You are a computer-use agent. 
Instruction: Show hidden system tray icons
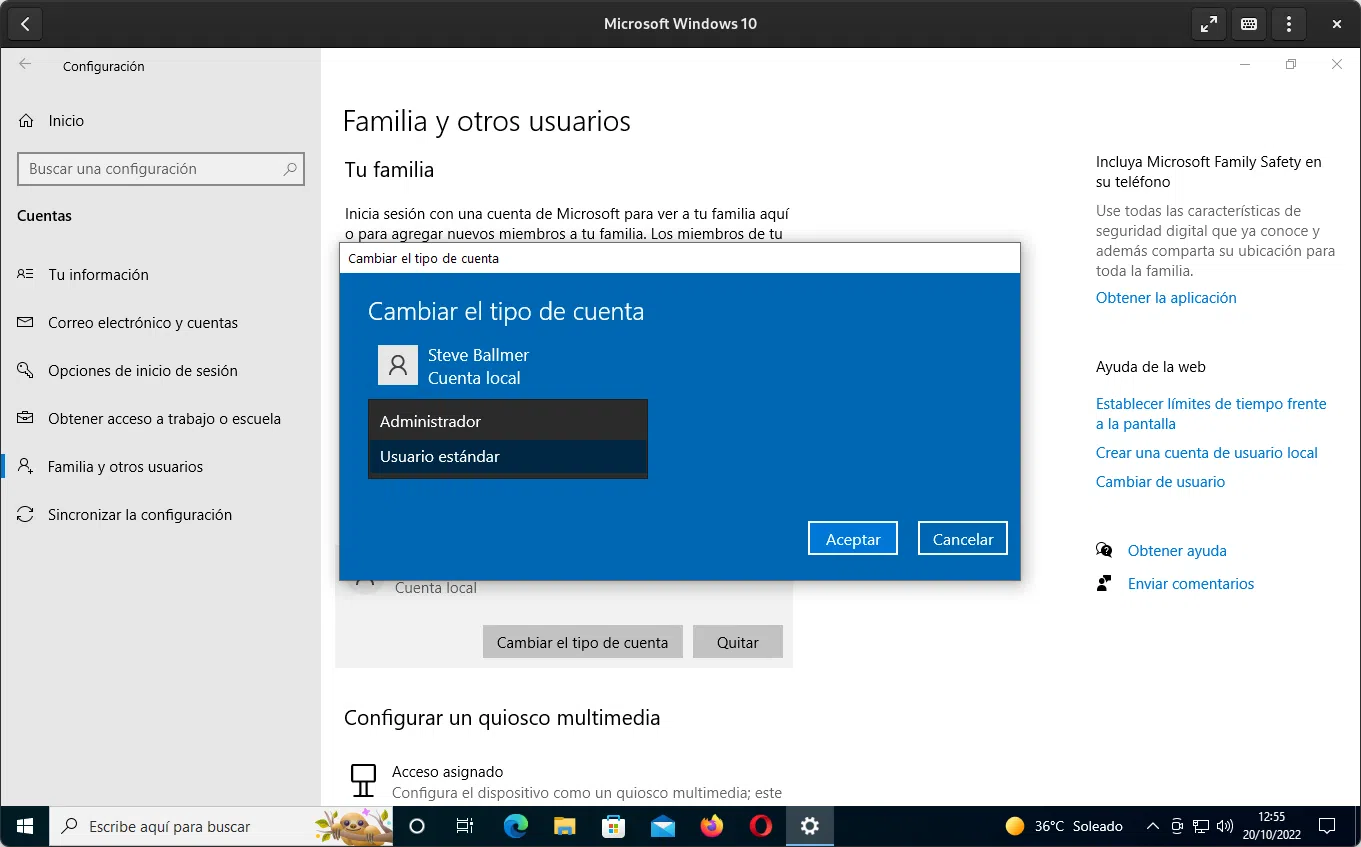point(1152,826)
